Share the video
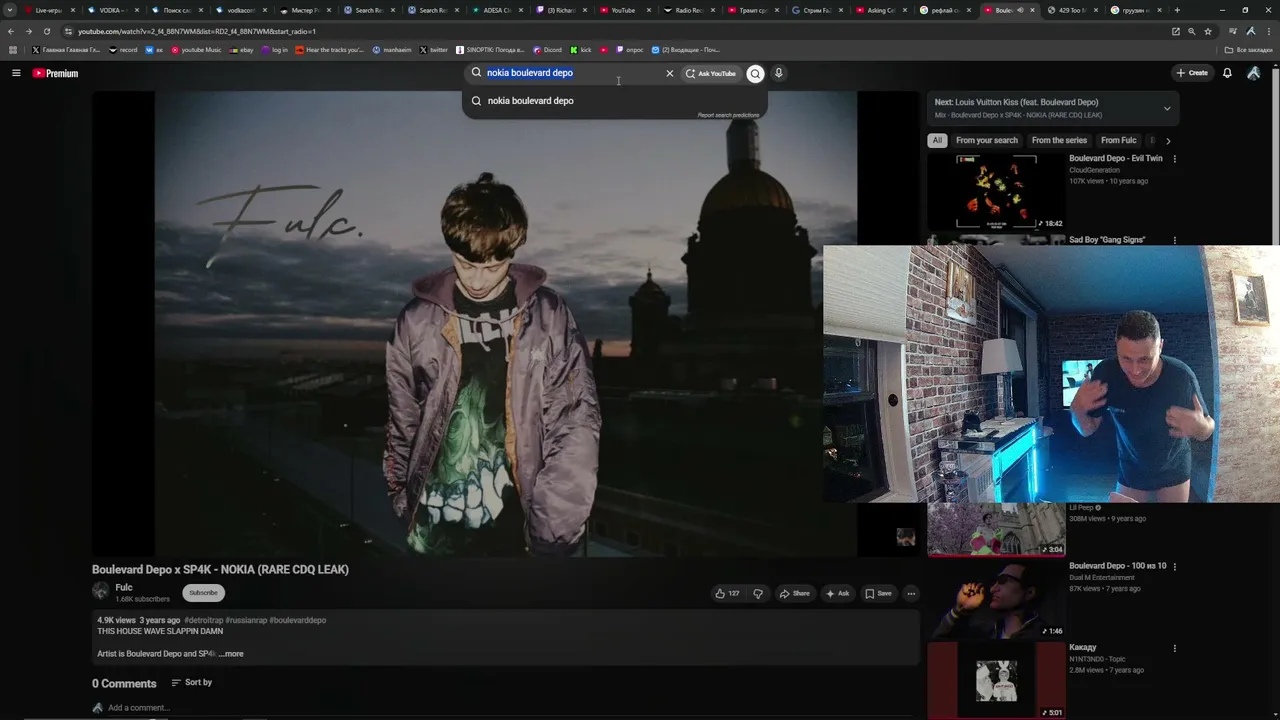 [794, 593]
